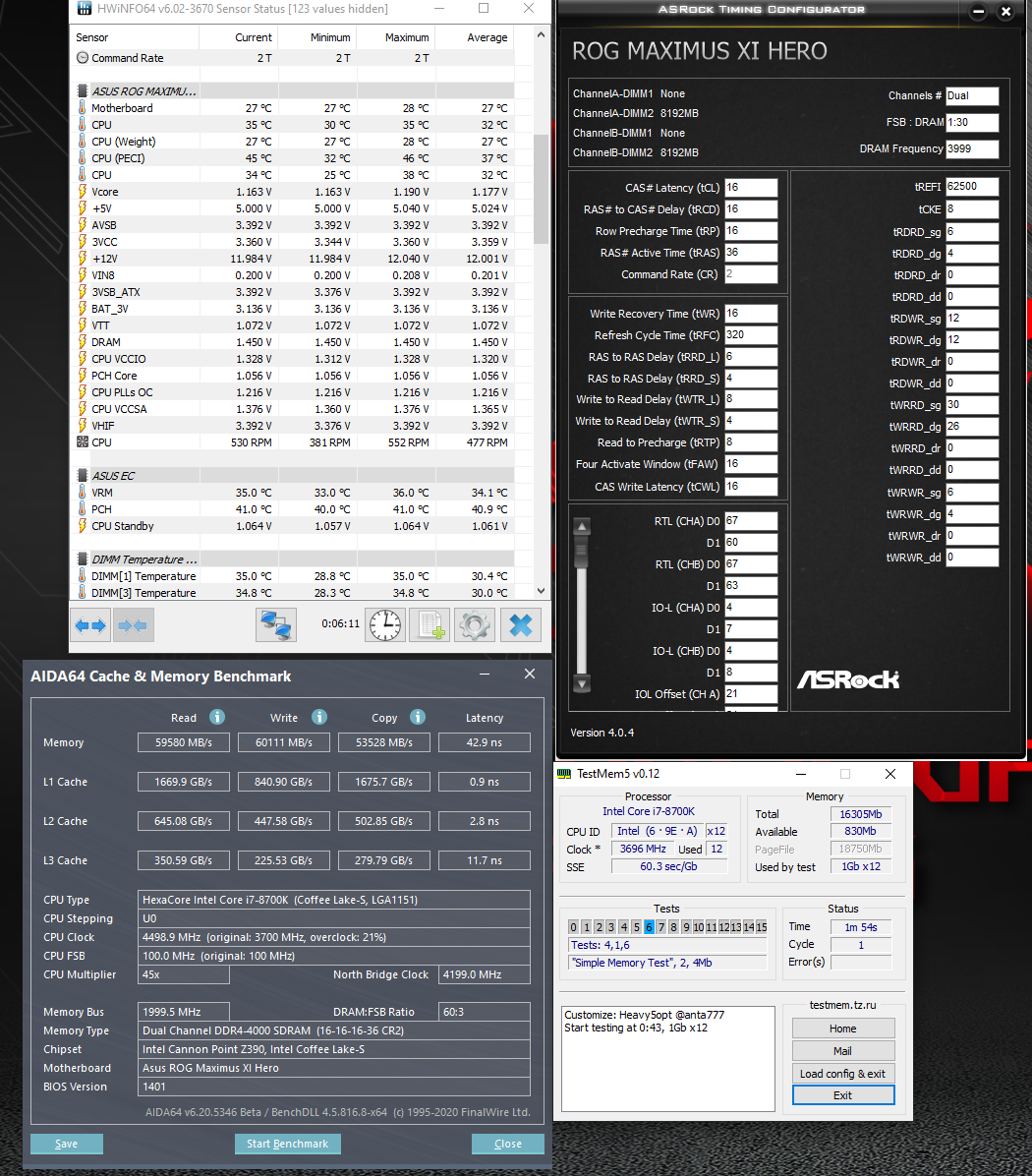The image size is (1032, 1176).
Task: Click scroll down arrow in HWiNFO sensor list
Action: coord(542,592)
